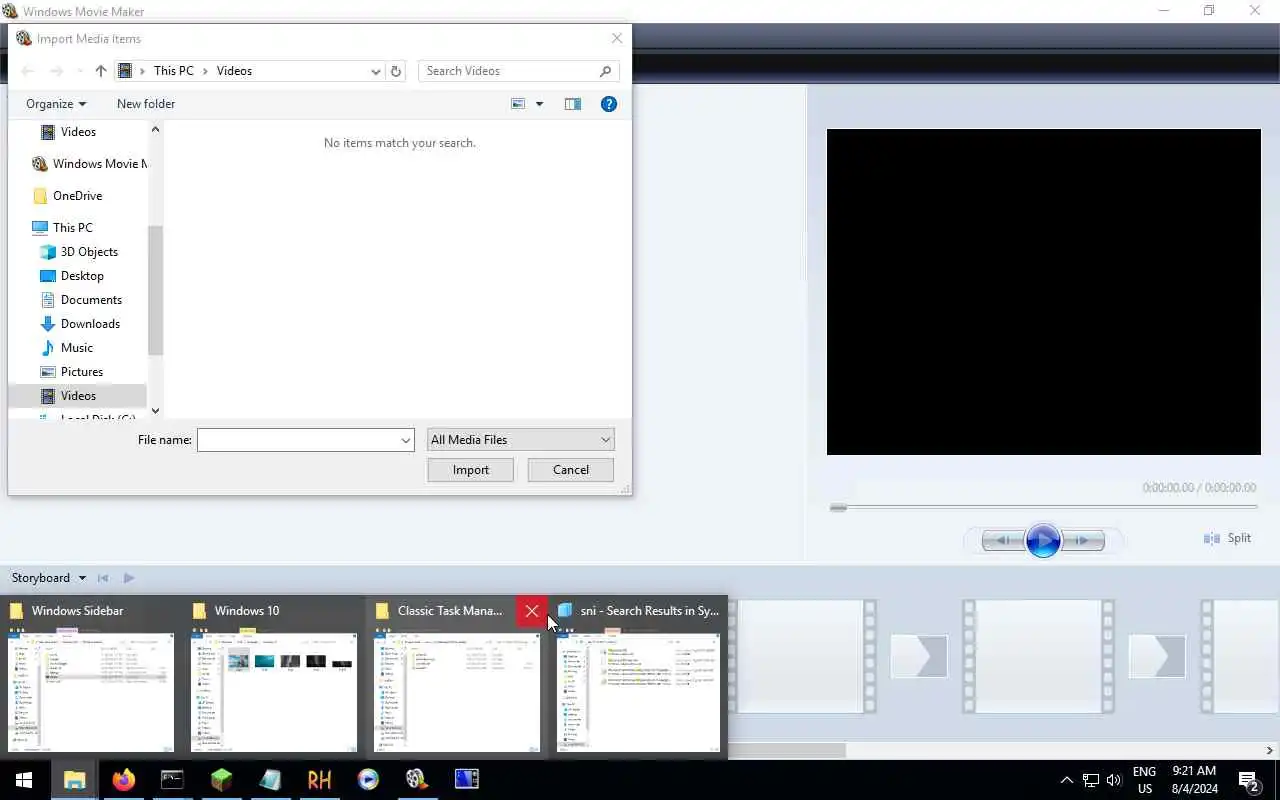
Task: Open the All Media Files type dropdown
Action: [x=520, y=440]
